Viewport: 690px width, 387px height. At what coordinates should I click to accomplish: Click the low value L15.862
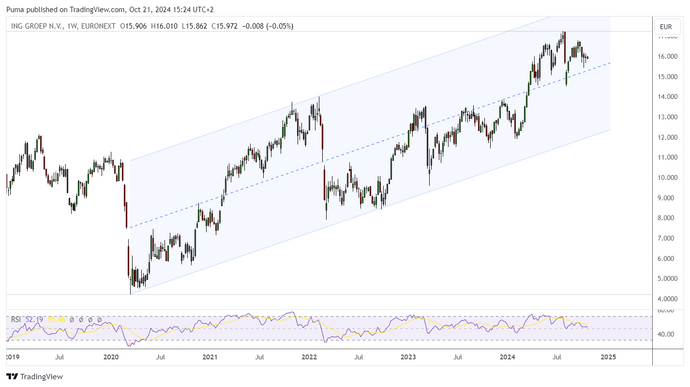[194, 26]
